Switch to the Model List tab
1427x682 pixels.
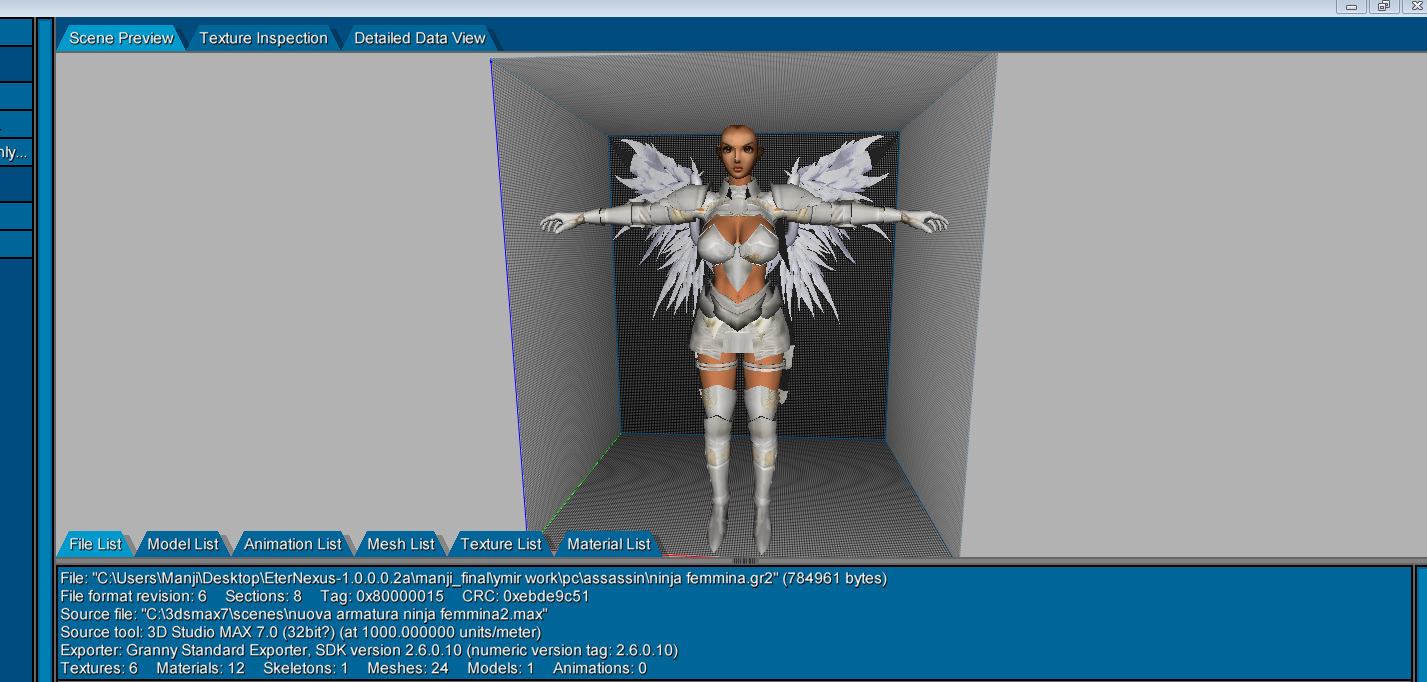[182, 544]
